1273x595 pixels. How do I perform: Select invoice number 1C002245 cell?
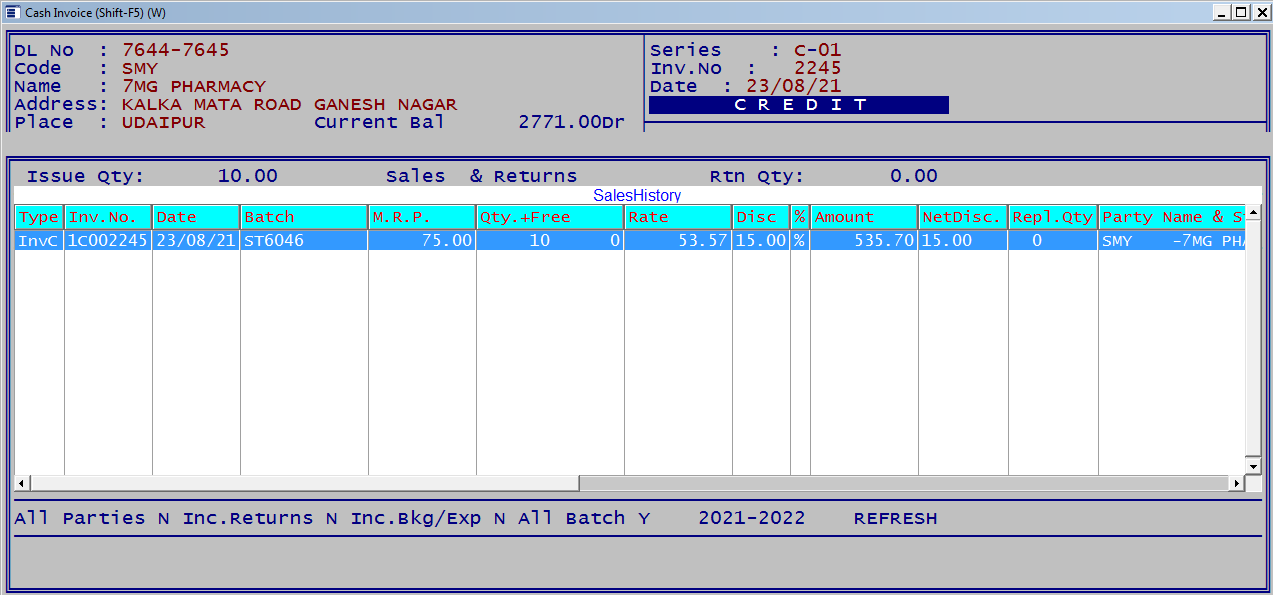click(108, 241)
